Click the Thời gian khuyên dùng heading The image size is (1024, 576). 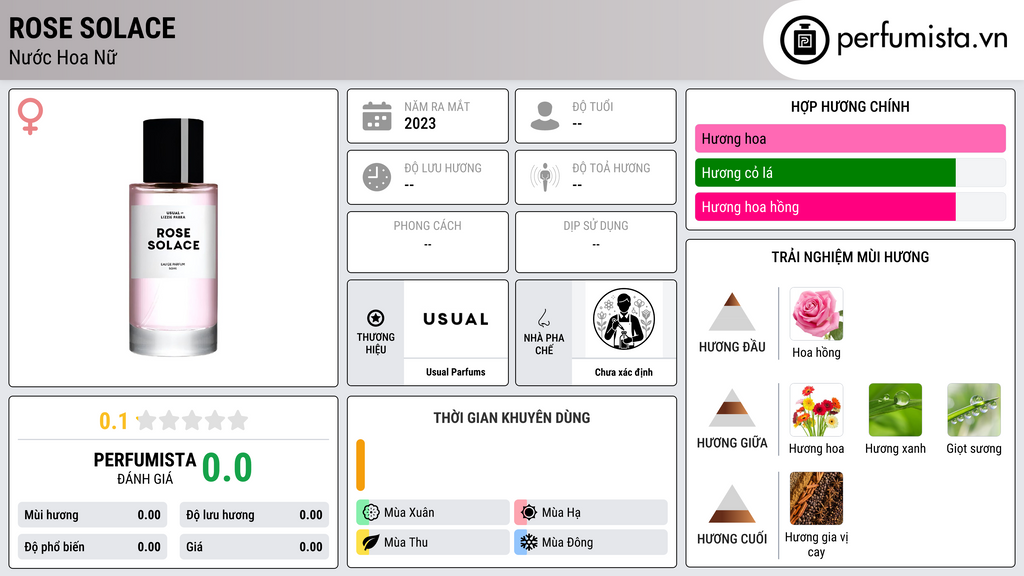tap(512, 417)
